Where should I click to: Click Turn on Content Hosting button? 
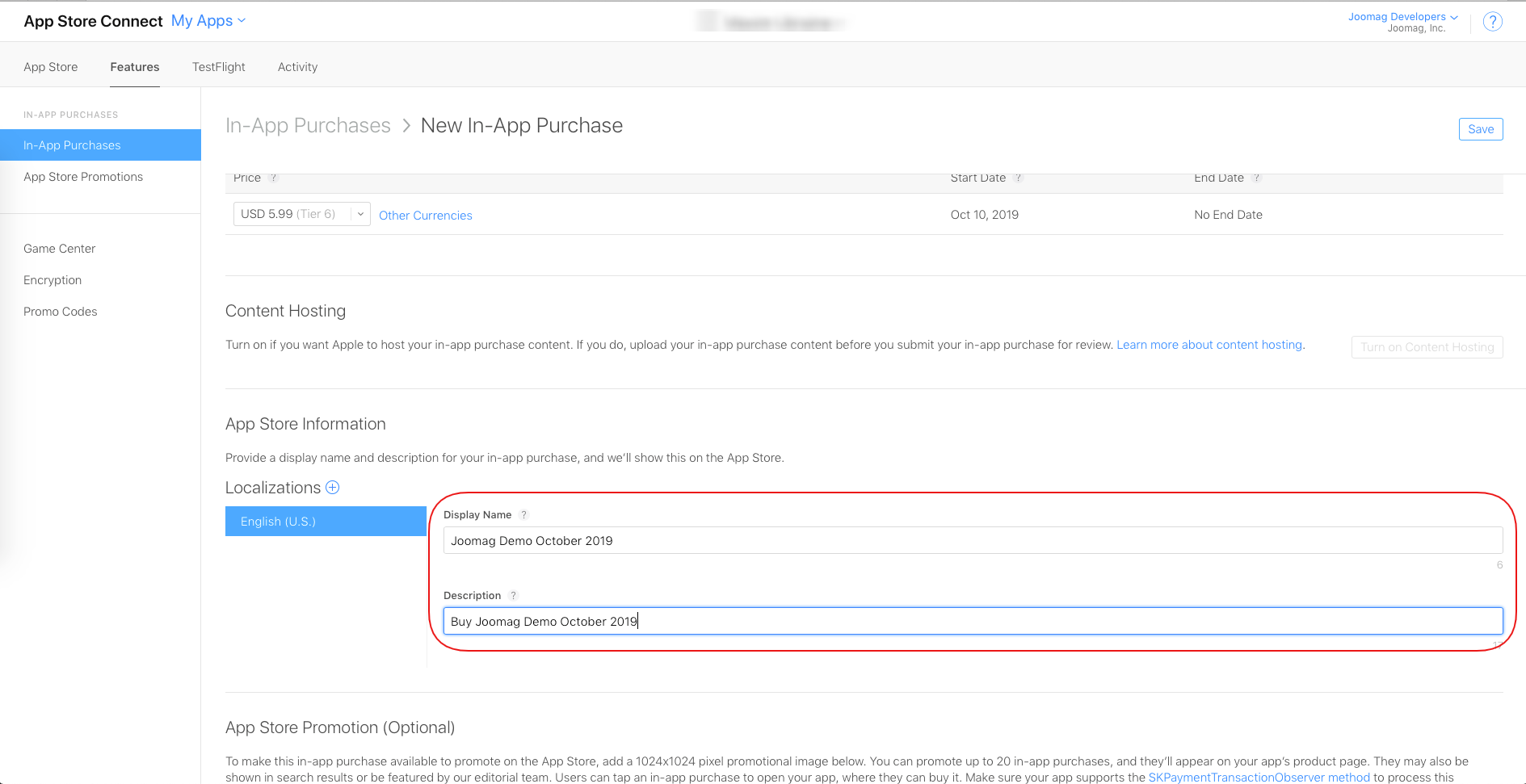(x=1427, y=347)
